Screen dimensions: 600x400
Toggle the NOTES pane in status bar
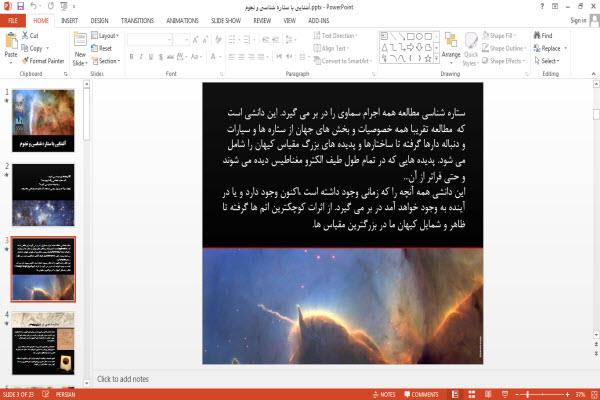[384, 394]
